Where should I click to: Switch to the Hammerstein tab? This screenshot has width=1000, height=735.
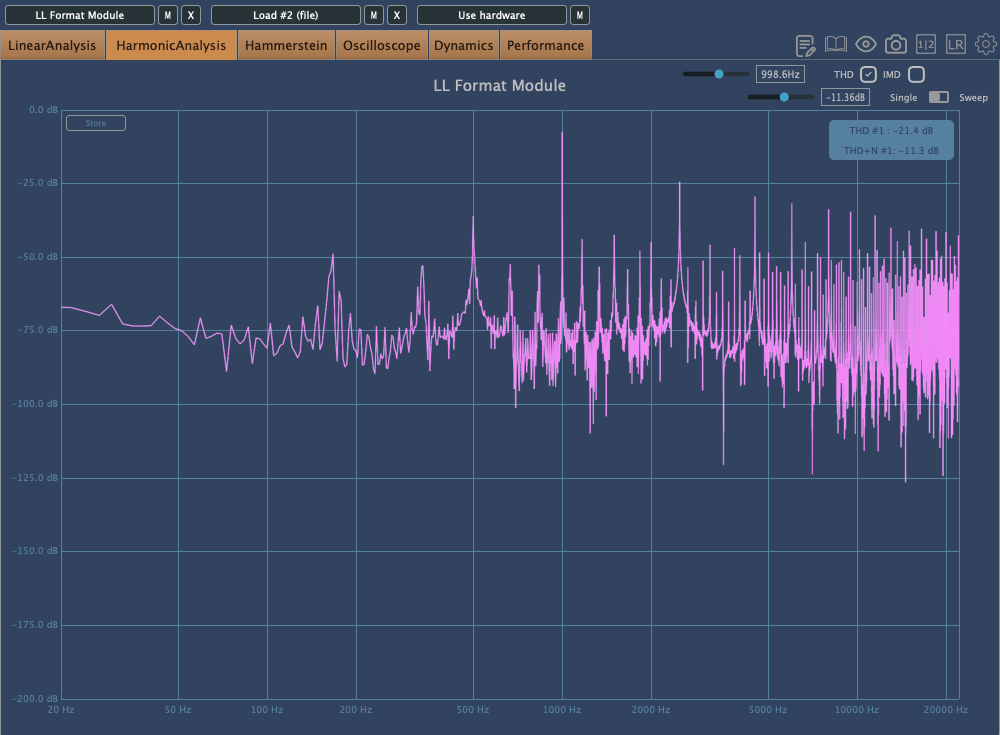286,45
